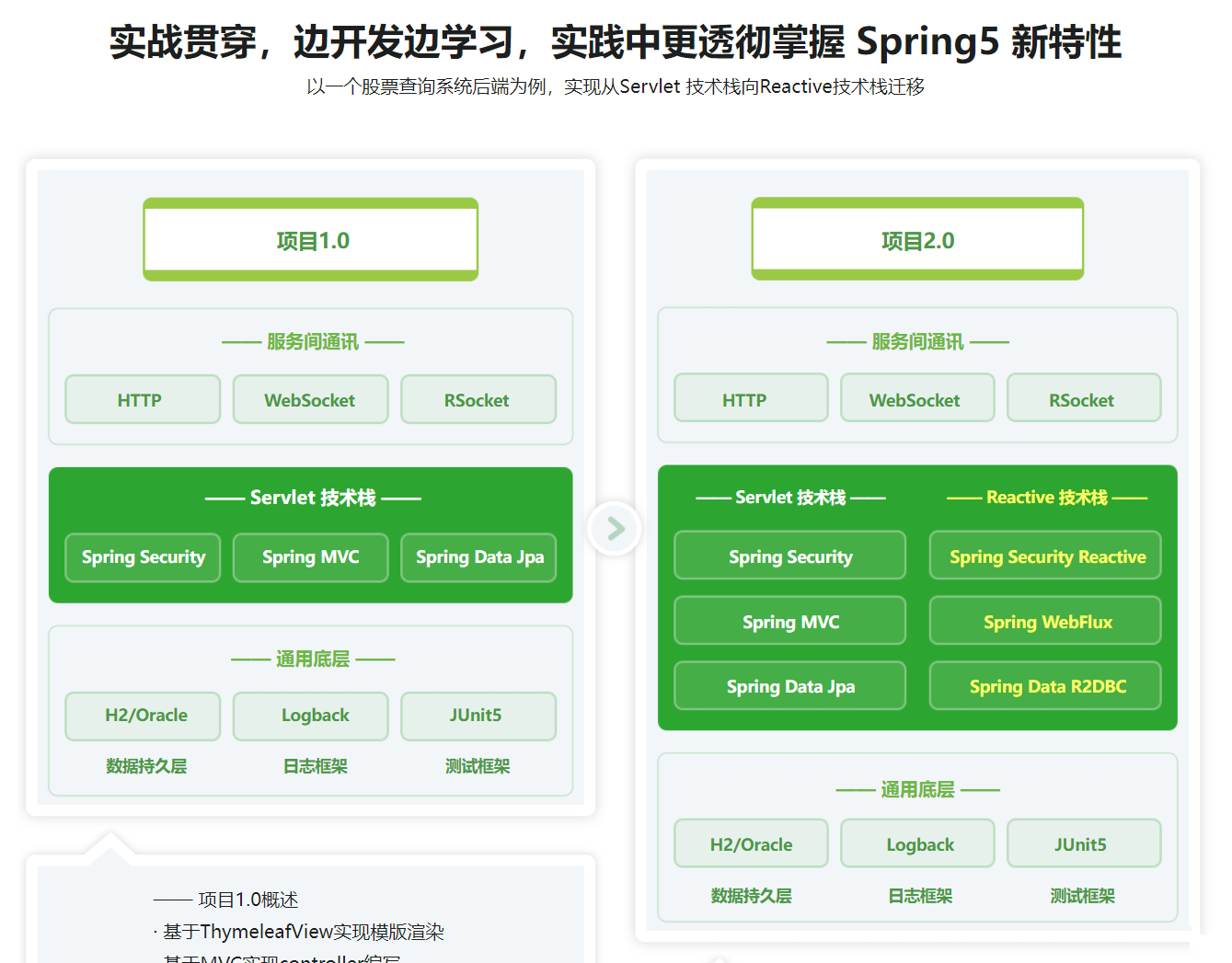Click Spring MVC in the 项目1.0 panel
The width and height of the screenshot is (1232, 963).
click(x=310, y=557)
